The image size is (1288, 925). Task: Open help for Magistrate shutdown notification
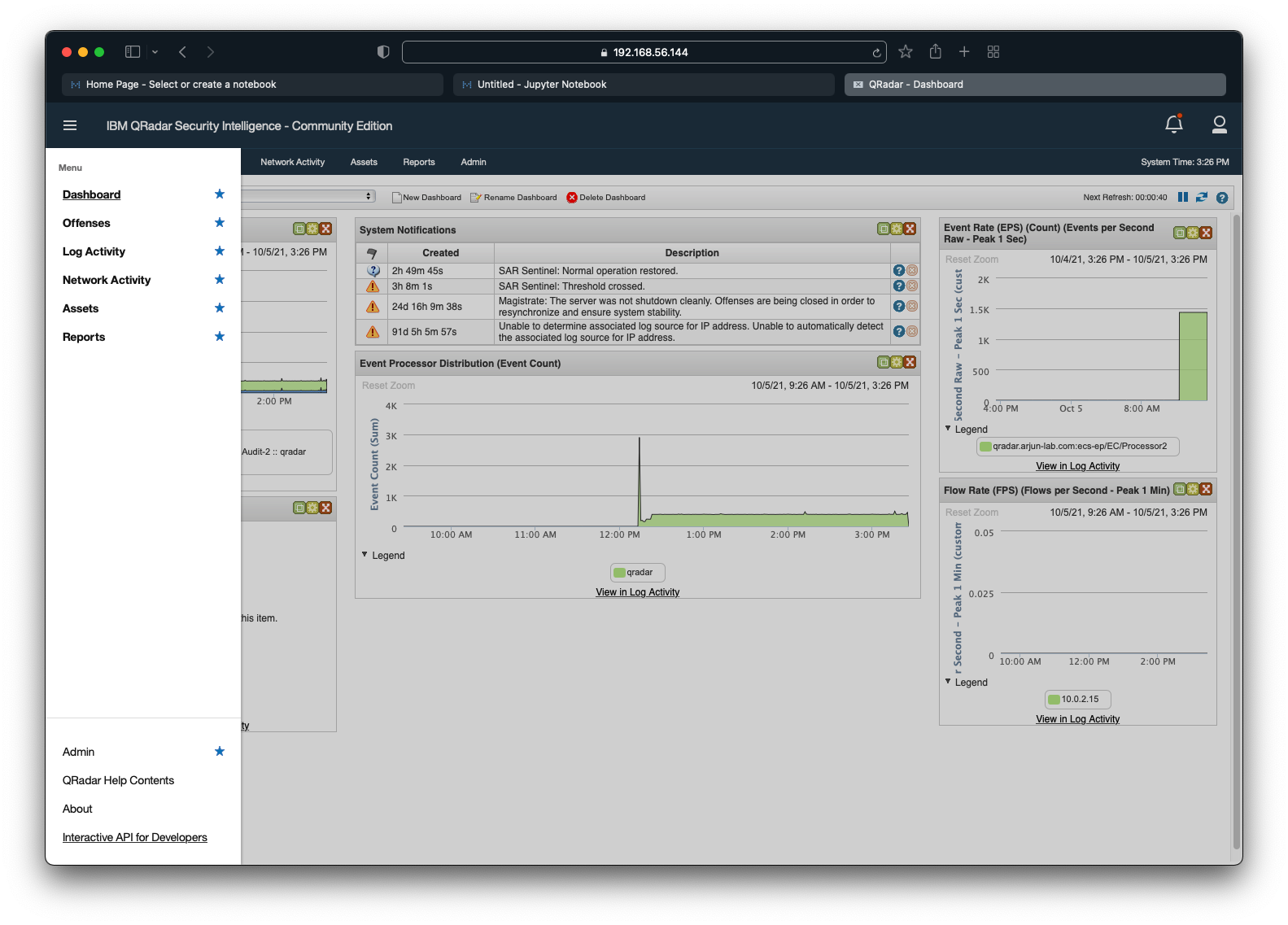[x=898, y=306]
